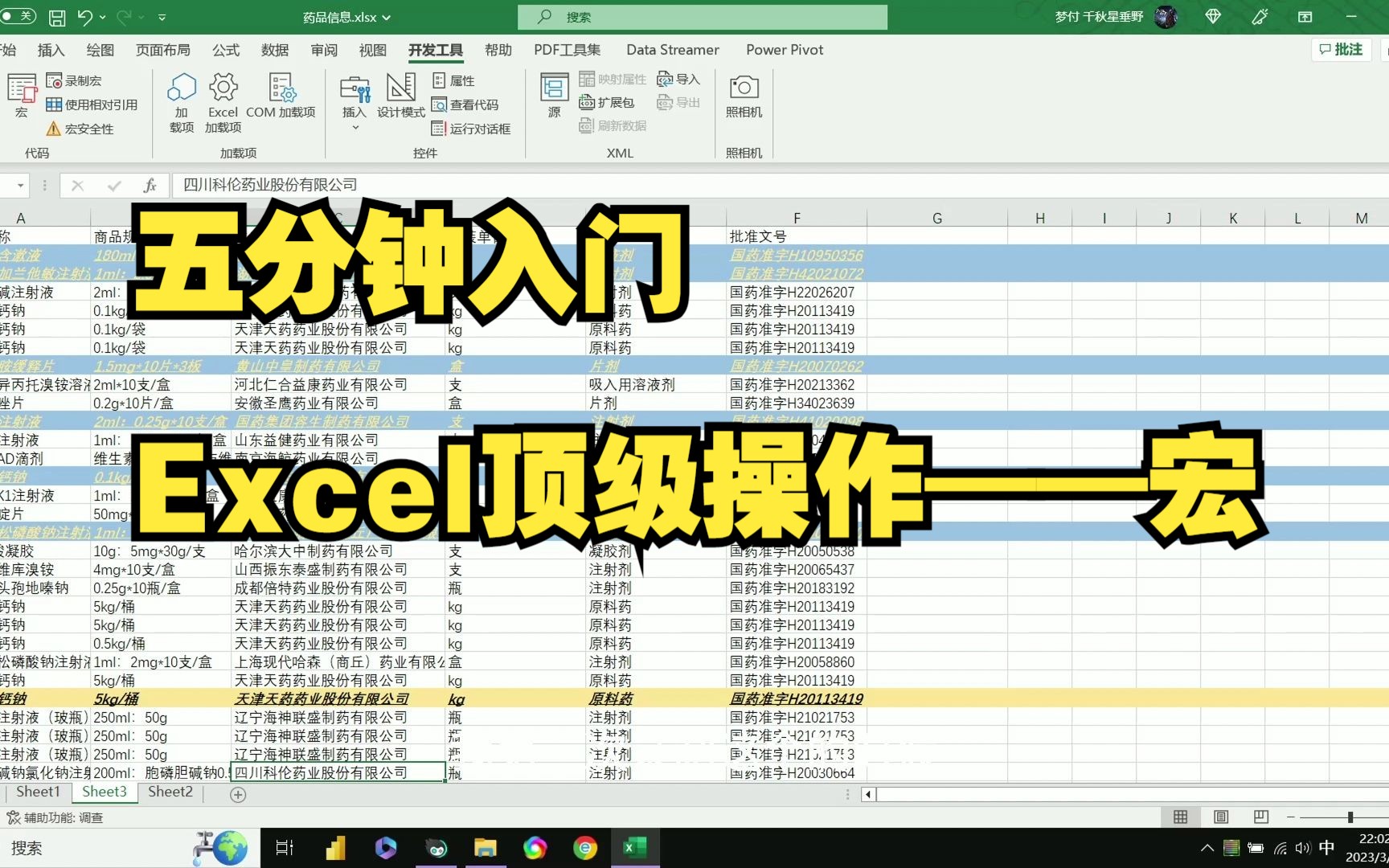Open the user account avatar
The image size is (1389, 868).
(1166, 17)
